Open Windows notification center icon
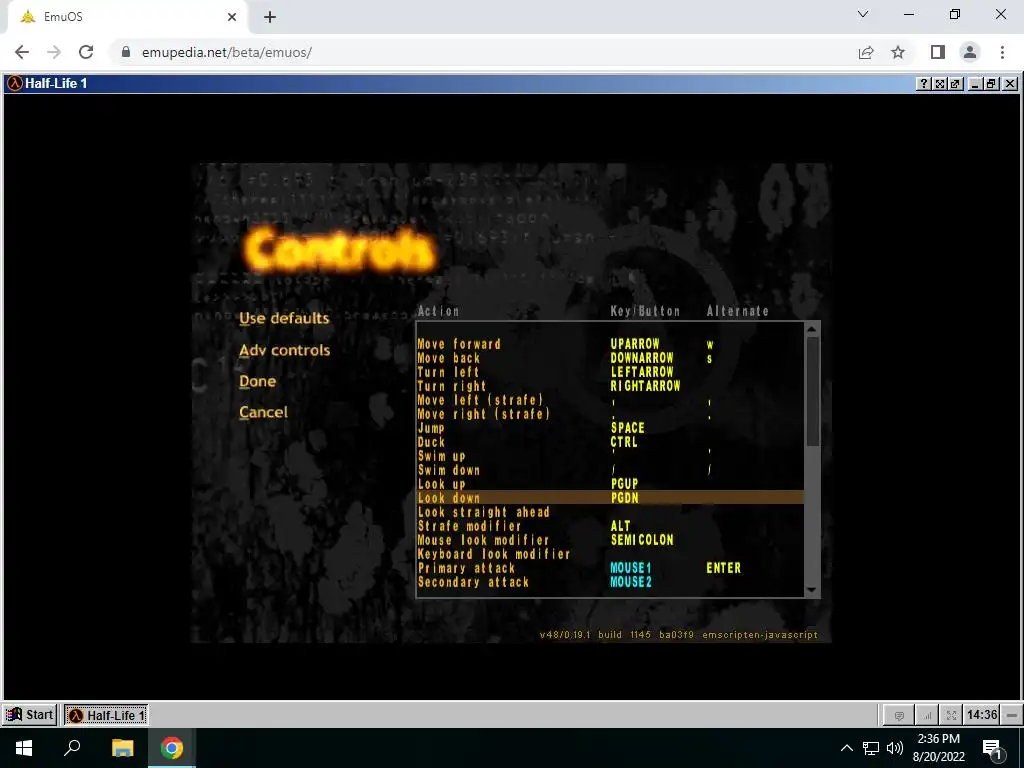 pos(992,748)
